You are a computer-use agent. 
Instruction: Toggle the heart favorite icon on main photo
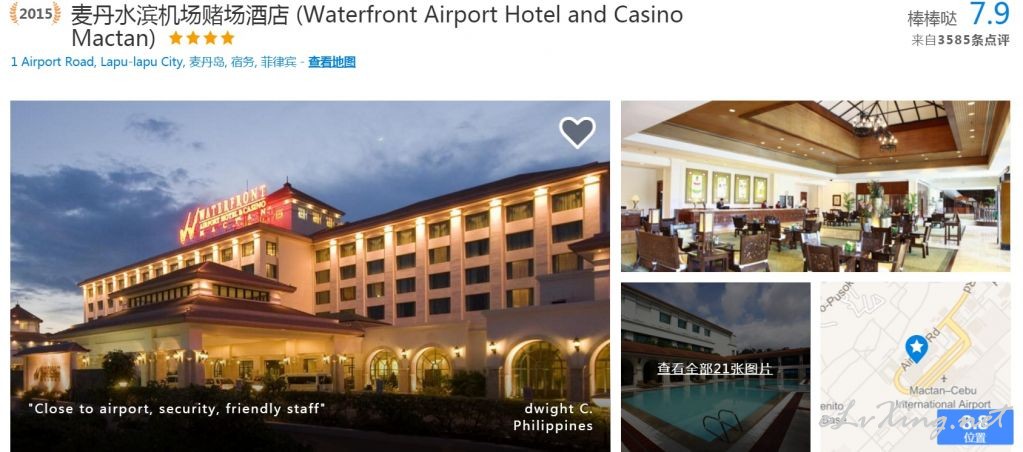point(577,132)
